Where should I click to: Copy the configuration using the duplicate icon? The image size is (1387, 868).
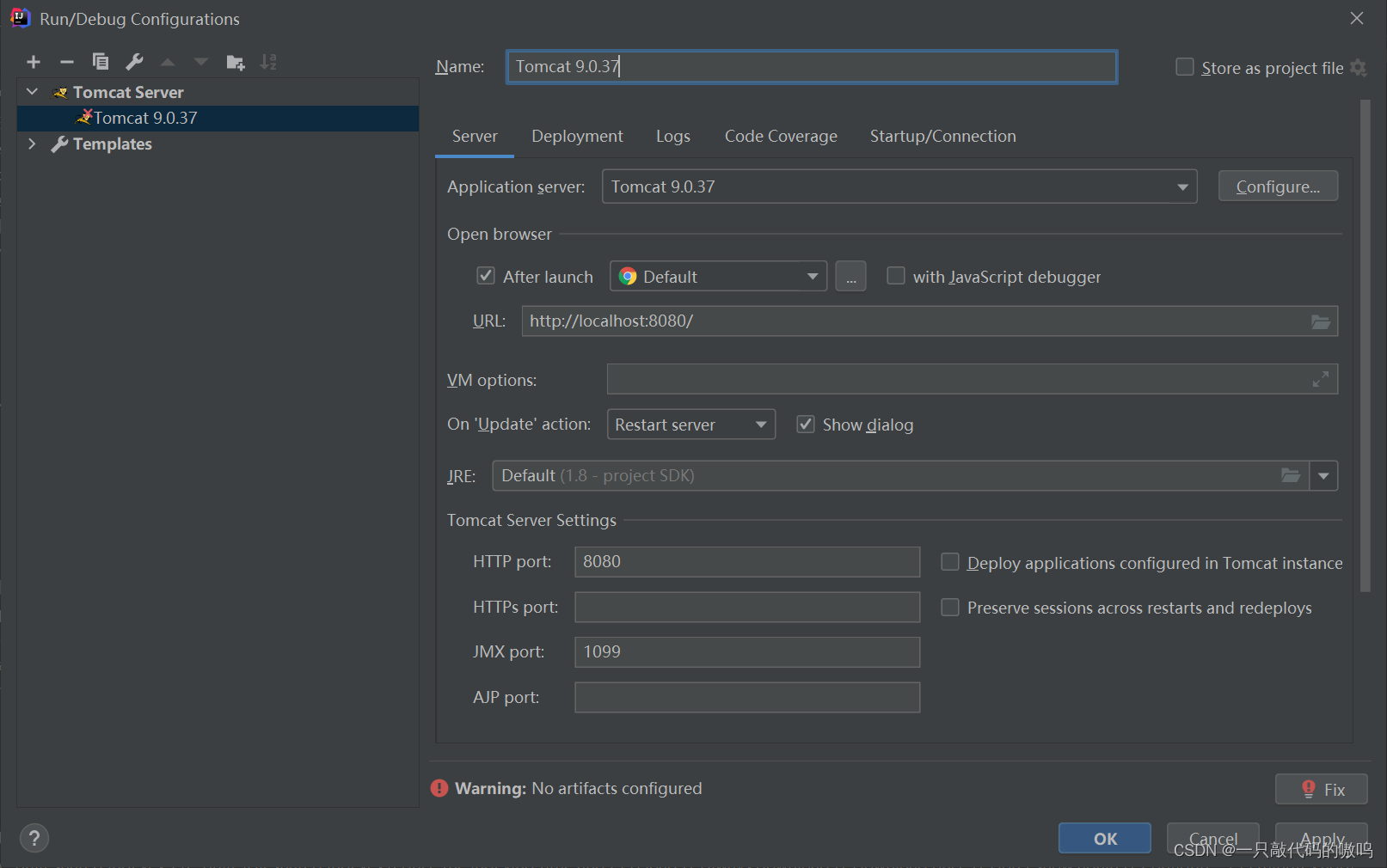click(101, 62)
